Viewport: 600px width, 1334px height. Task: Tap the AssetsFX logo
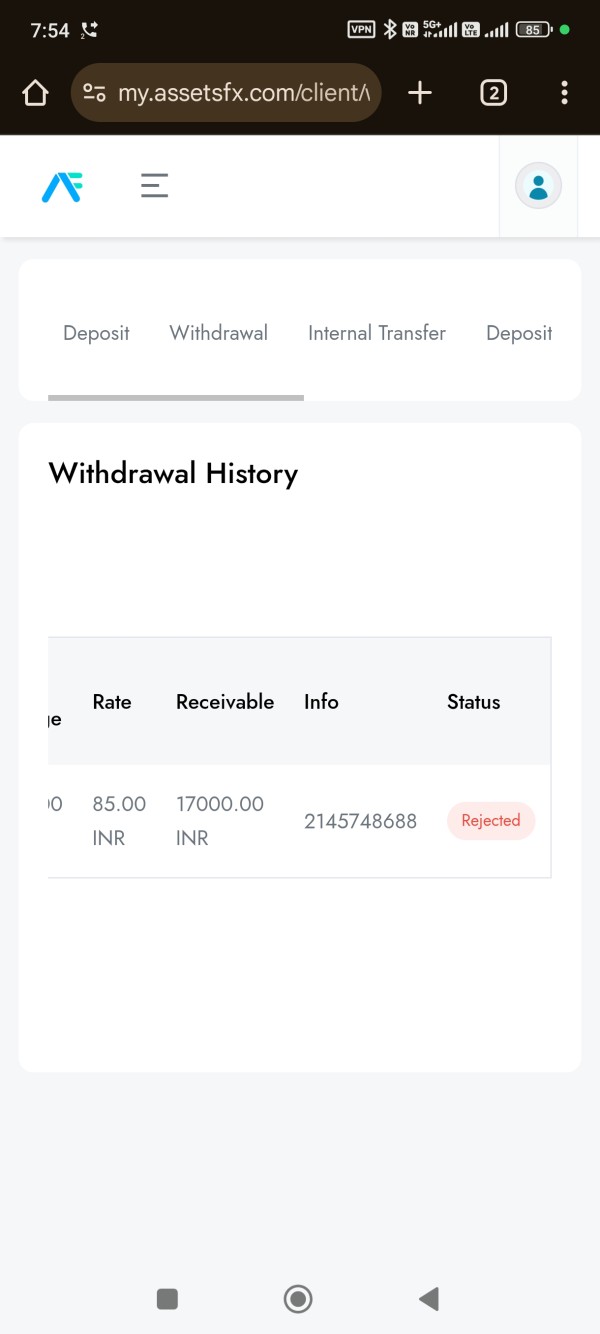coord(62,186)
